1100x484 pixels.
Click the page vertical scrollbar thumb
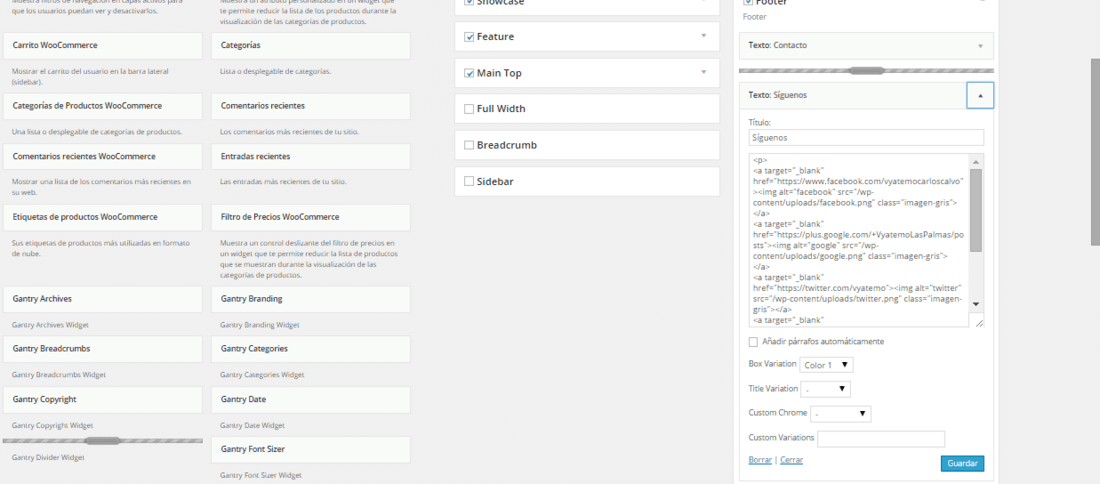pos(1094,152)
